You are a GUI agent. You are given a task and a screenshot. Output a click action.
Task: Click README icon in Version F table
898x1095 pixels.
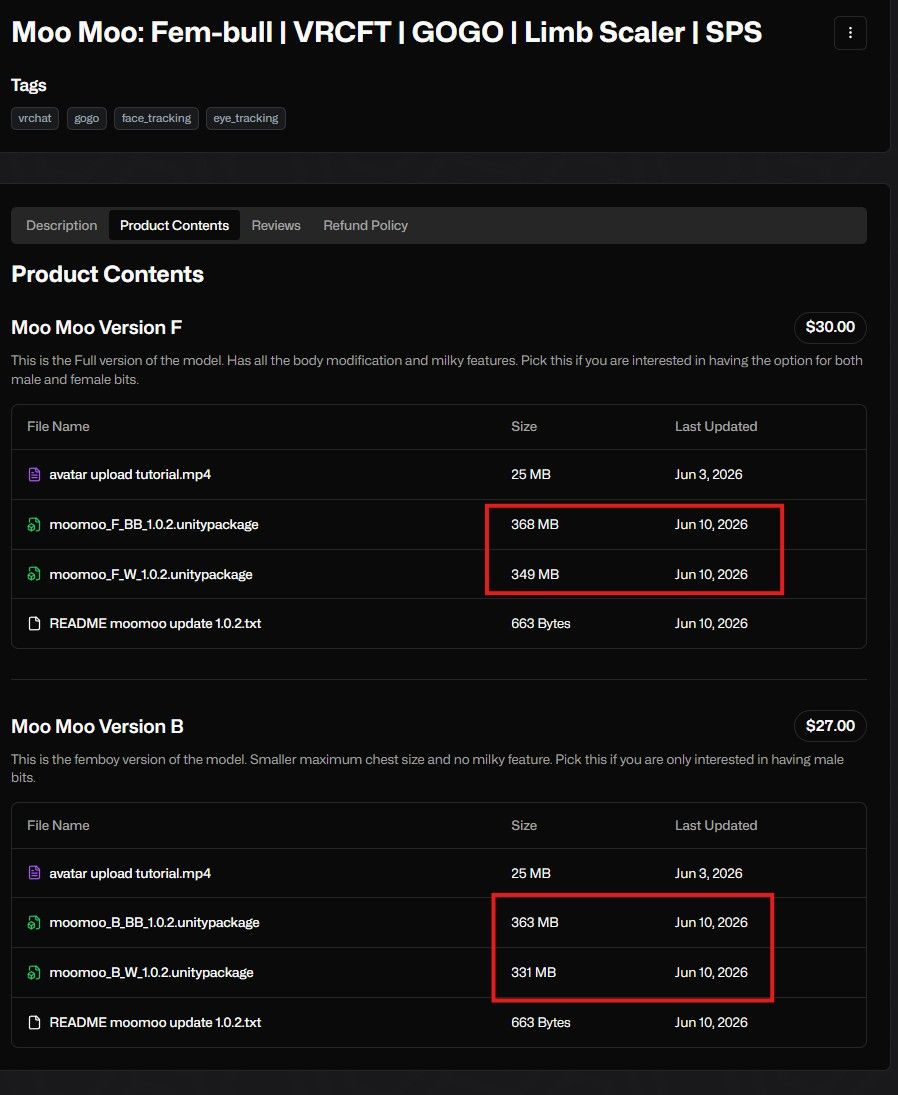pos(34,624)
